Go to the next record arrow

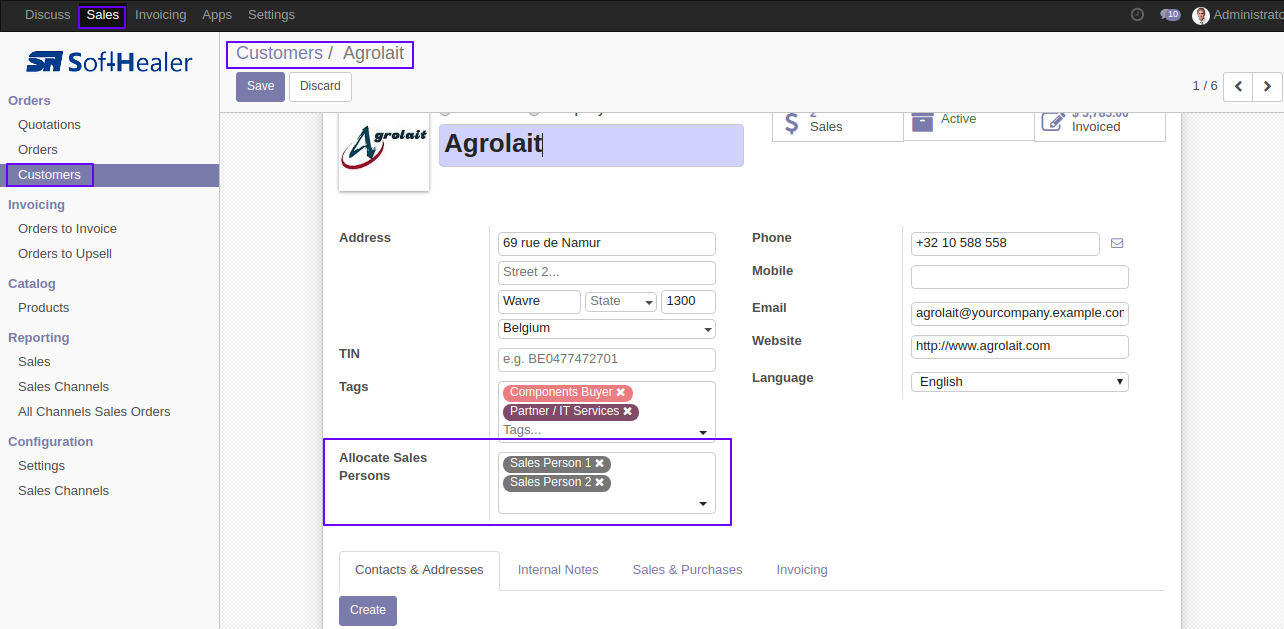click(1267, 86)
